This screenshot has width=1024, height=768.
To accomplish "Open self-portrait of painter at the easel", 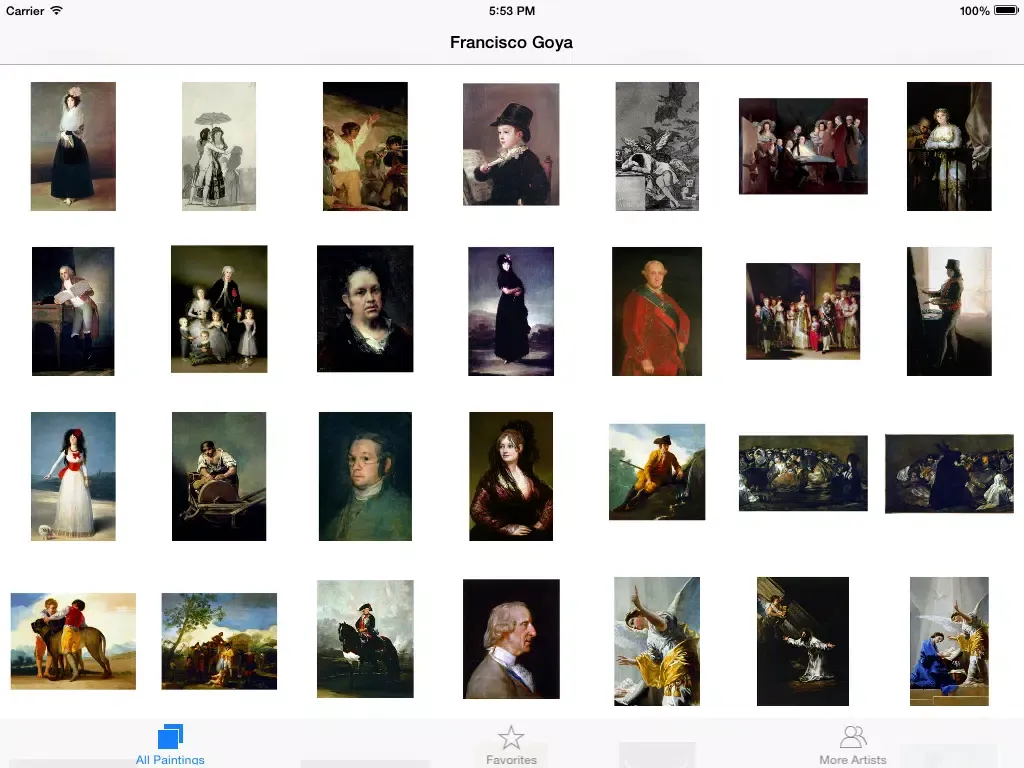I will tap(949, 312).
